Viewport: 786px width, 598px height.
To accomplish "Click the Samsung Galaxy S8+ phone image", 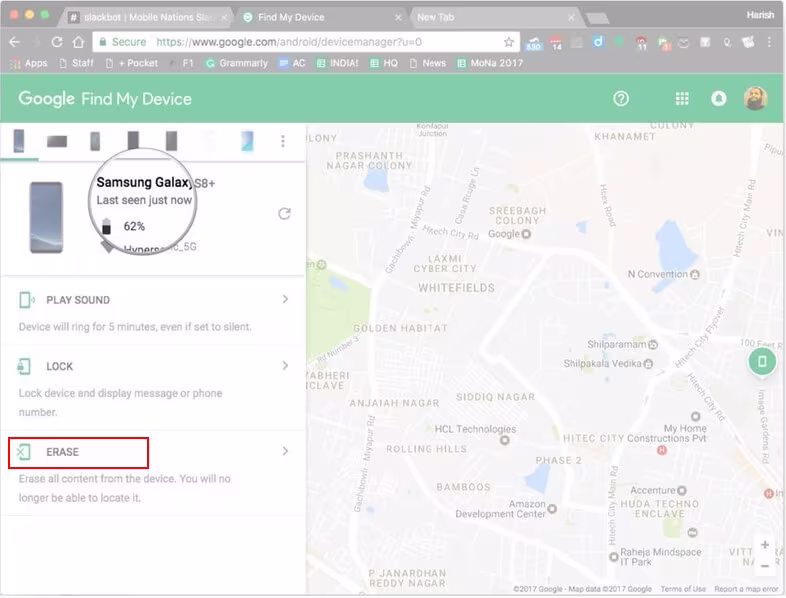I will coord(46,218).
